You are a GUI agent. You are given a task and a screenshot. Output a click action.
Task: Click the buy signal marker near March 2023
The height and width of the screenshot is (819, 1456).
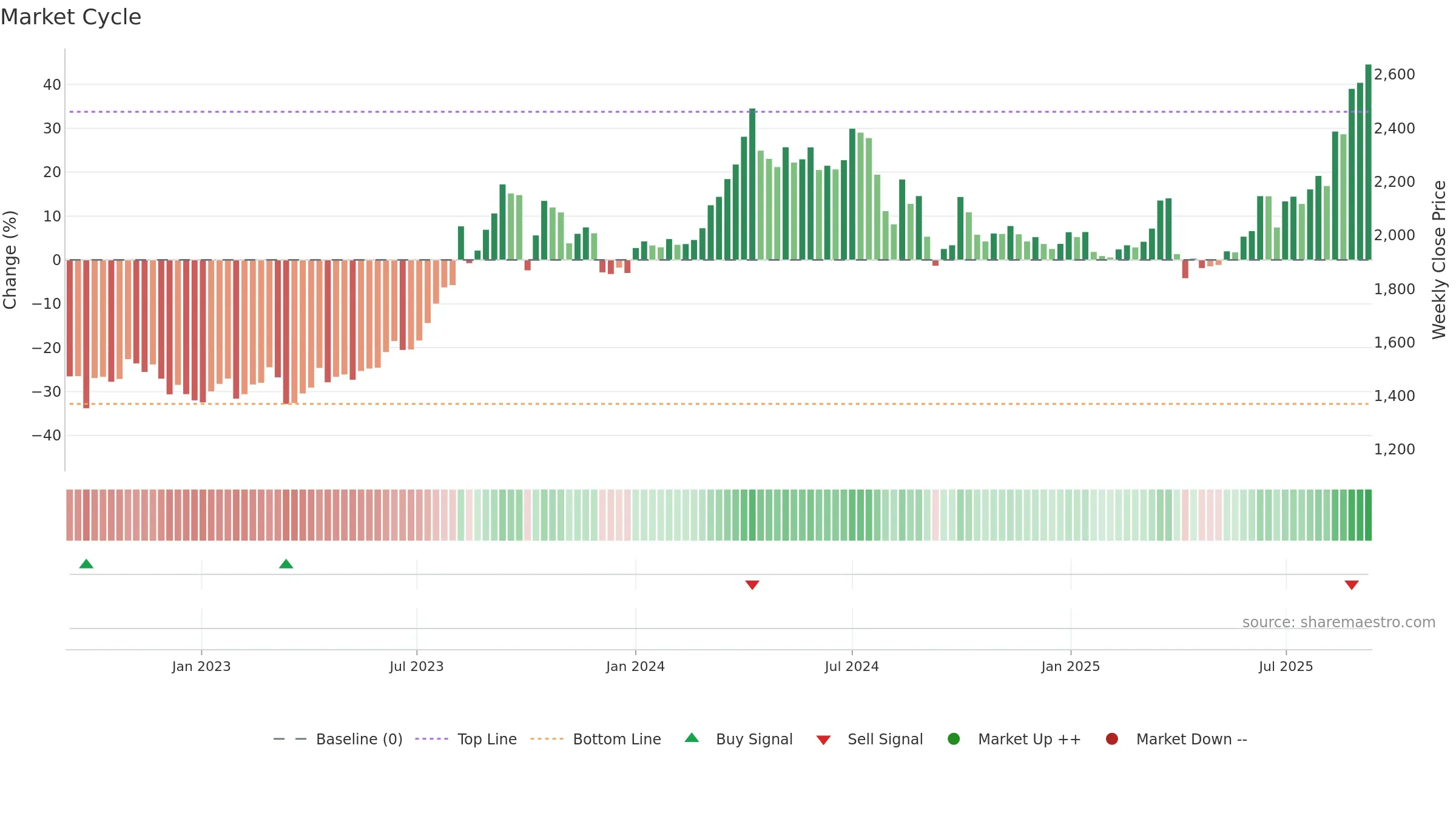pyautogui.click(x=286, y=564)
